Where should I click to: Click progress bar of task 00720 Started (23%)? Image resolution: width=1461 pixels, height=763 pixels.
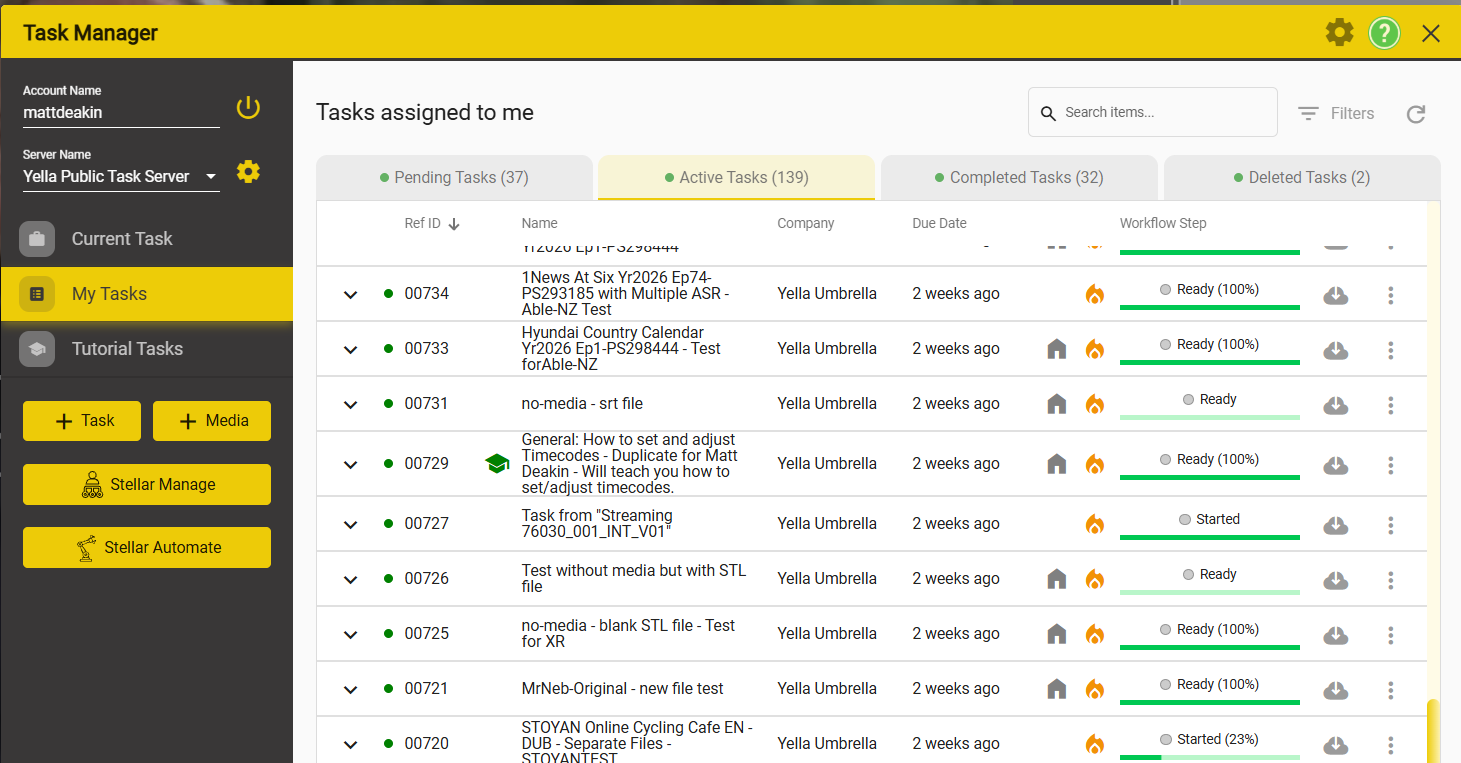click(1210, 757)
